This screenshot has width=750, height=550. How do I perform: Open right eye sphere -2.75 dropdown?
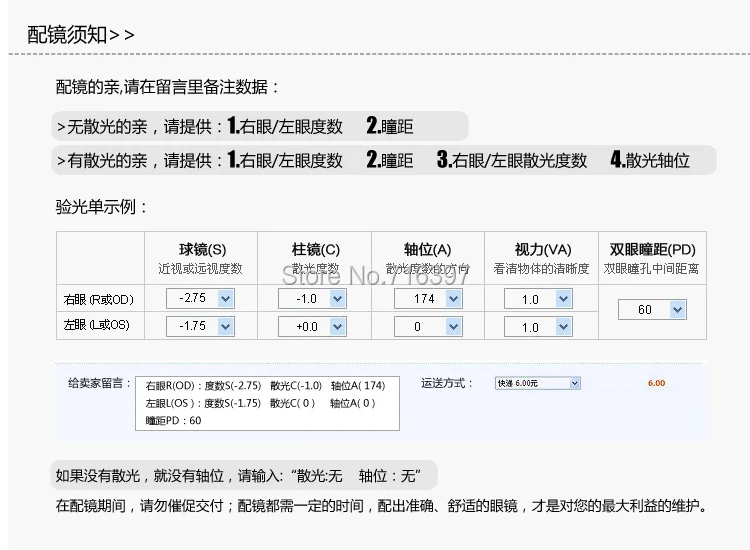point(200,298)
